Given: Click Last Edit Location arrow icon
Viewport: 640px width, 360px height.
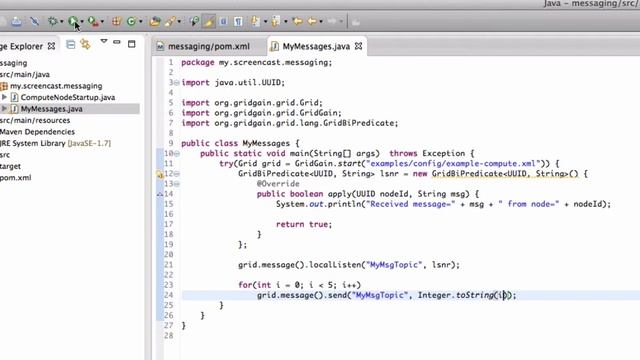Looking at the screenshot, I should [298, 21].
